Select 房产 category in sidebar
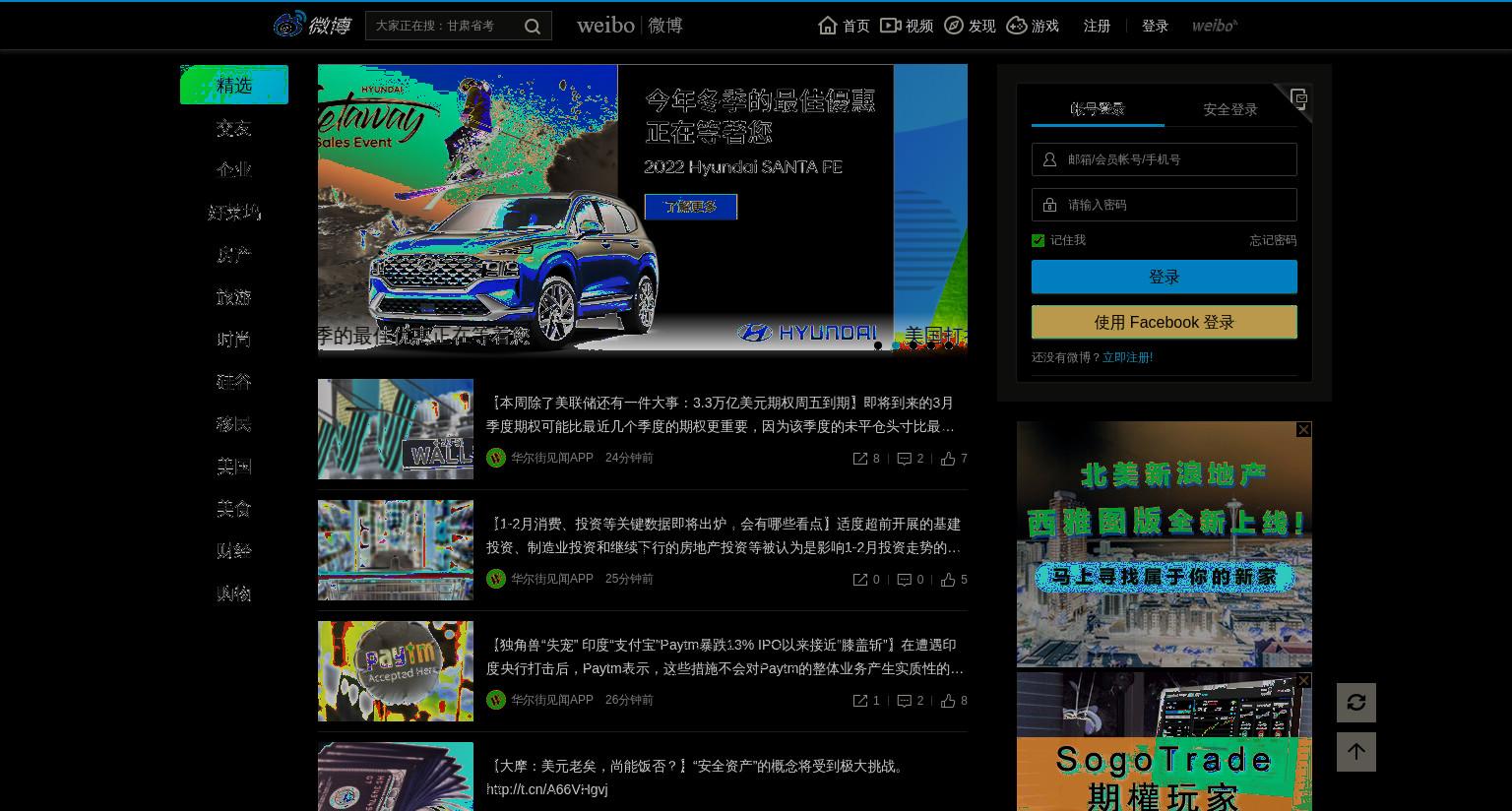 pos(234,255)
